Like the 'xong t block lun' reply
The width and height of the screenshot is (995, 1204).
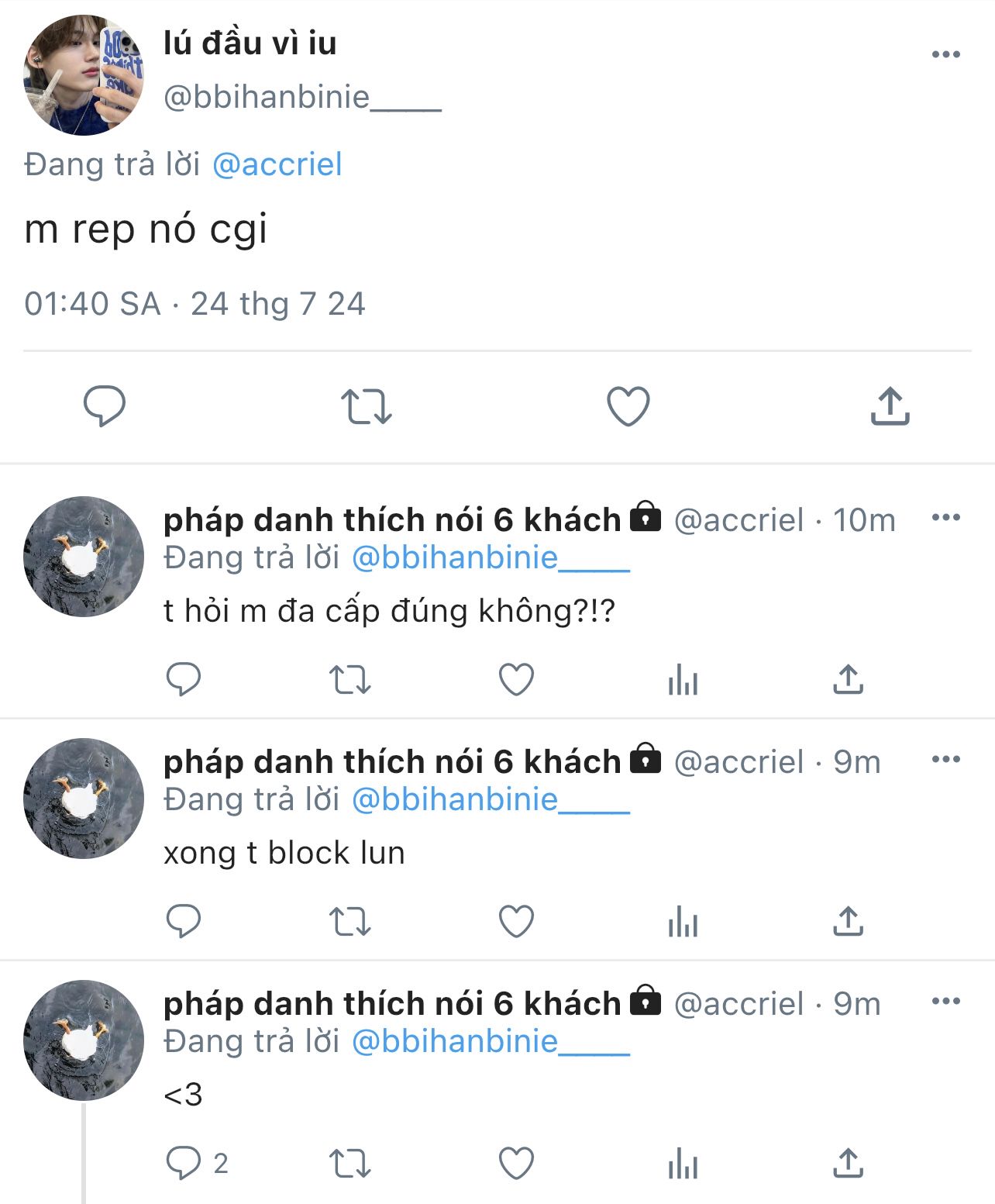[x=516, y=922]
